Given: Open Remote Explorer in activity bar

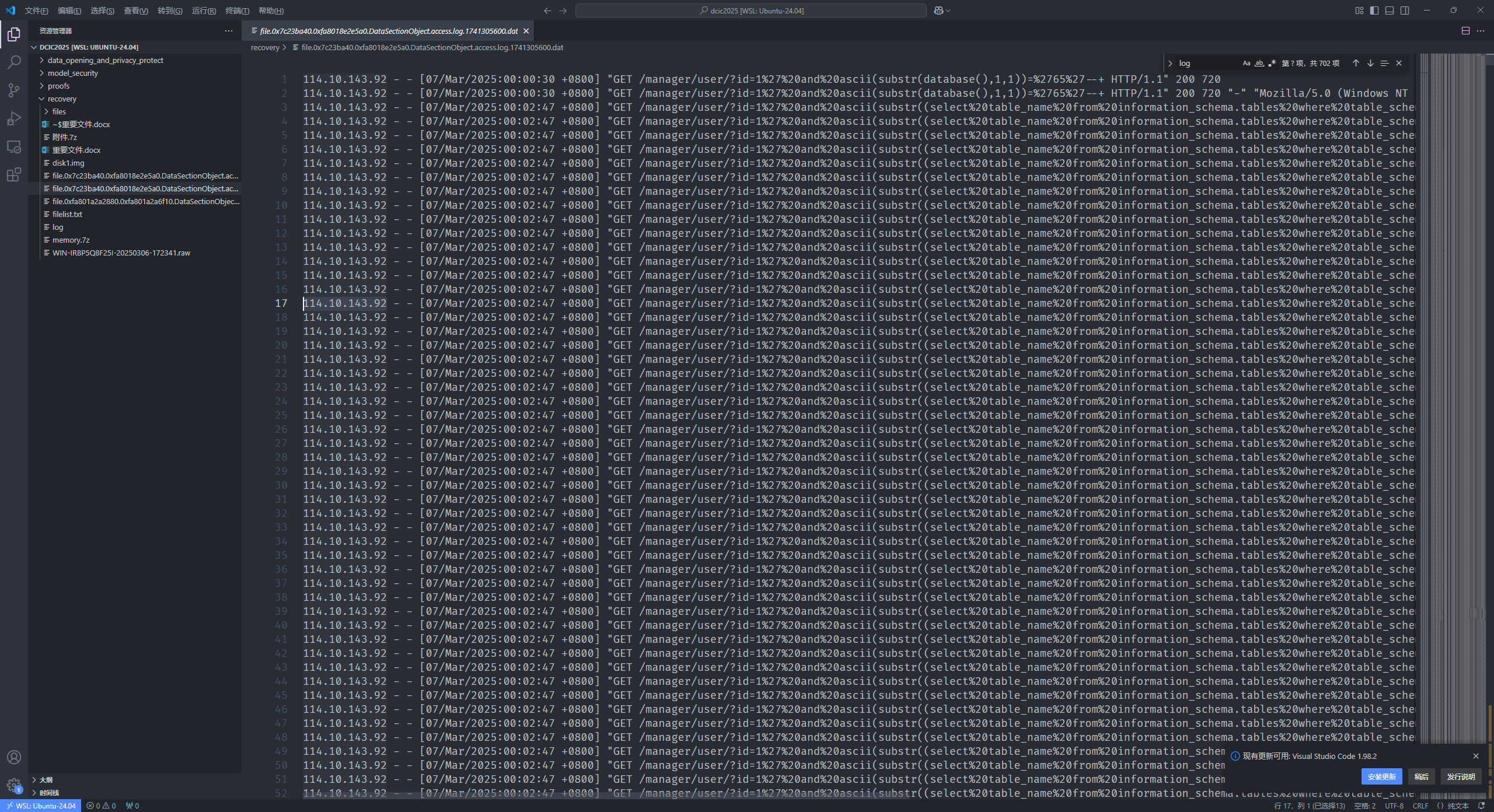Looking at the screenshot, I should tap(14, 146).
